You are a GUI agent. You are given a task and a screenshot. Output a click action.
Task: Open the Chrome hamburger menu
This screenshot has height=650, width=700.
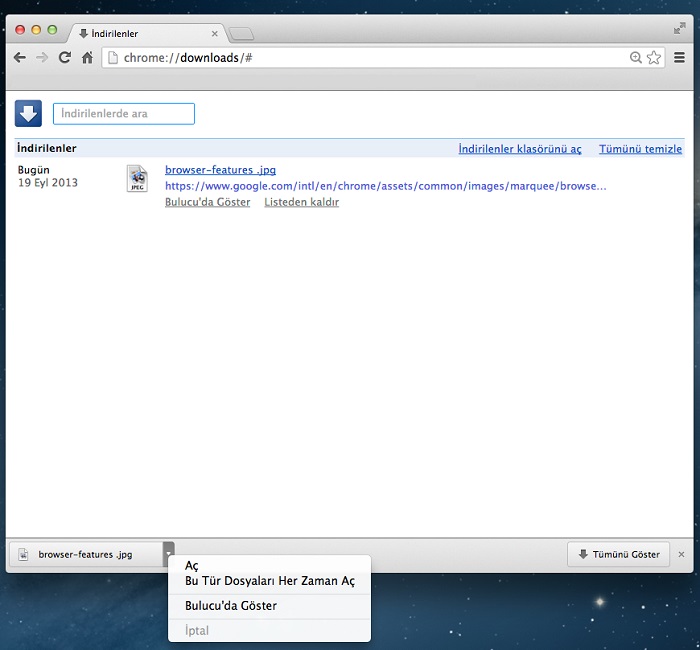click(x=679, y=58)
